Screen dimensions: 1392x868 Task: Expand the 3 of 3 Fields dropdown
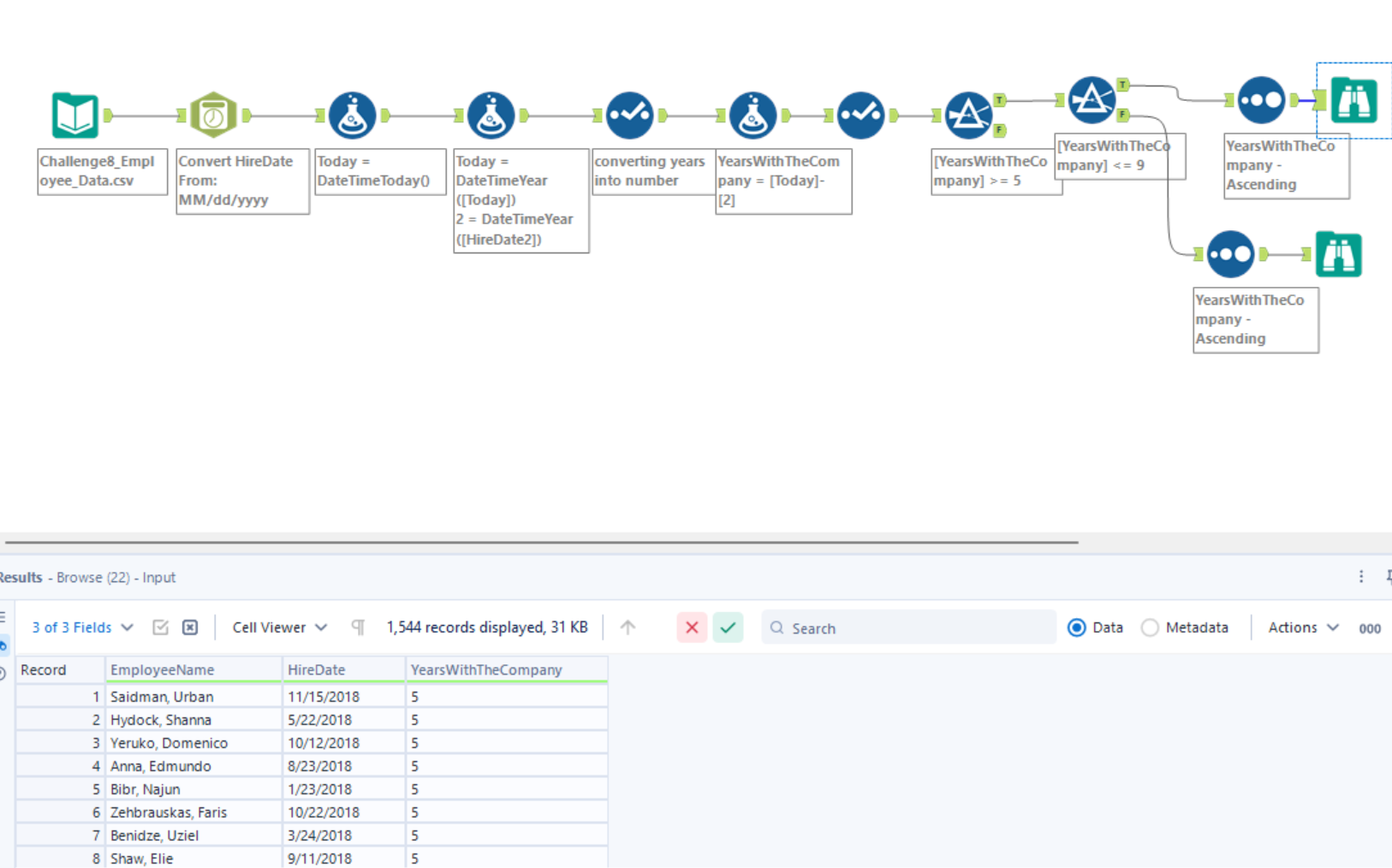pyautogui.click(x=82, y=627)
